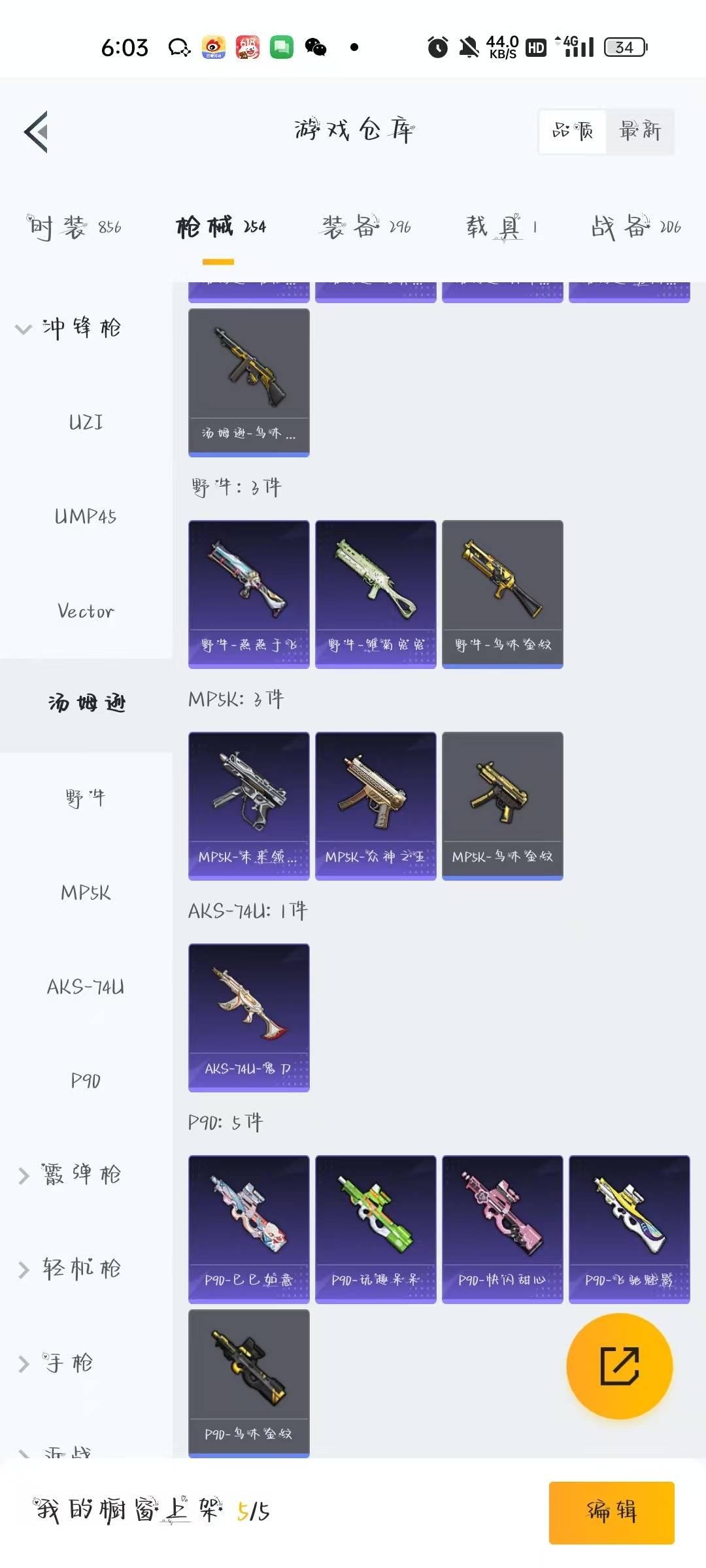Viewport: 706px width, 1568px height.
Task: Select the 野牛-燕燕于飞 skin item
Action: (248, 594)
